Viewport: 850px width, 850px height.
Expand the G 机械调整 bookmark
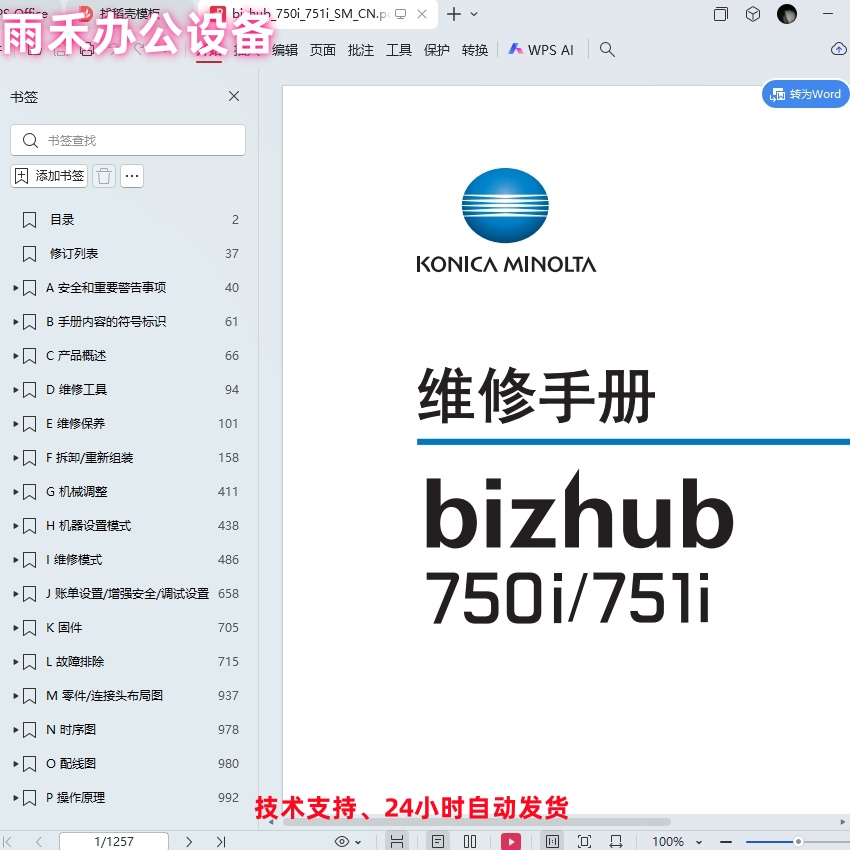16,492
